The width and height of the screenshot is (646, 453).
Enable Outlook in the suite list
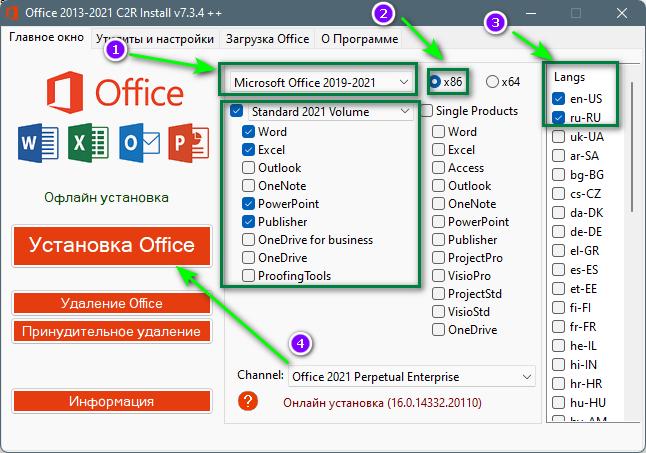coord(248,168)
